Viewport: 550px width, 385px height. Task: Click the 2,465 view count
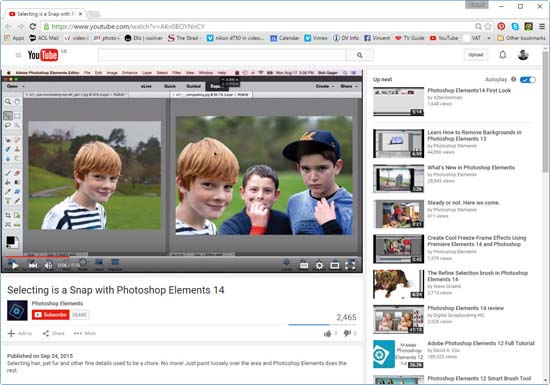coord(346,317)
